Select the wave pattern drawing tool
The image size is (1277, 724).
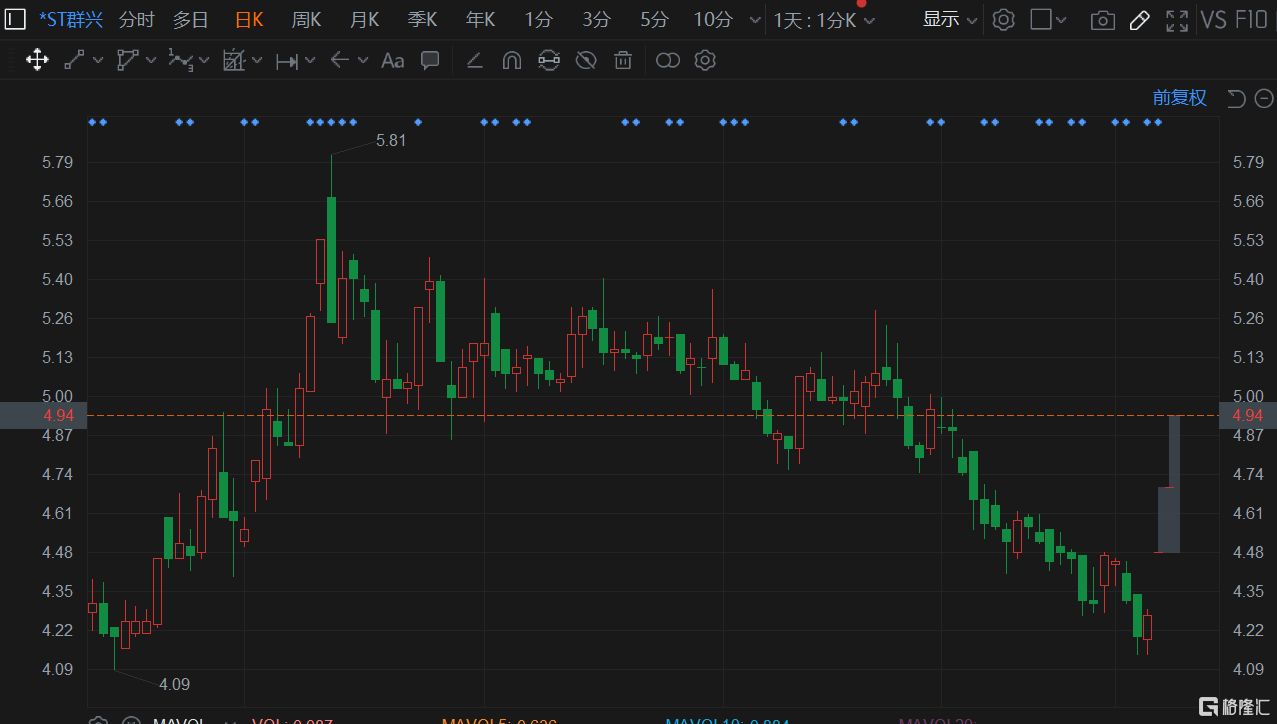(x=181, y=60)
